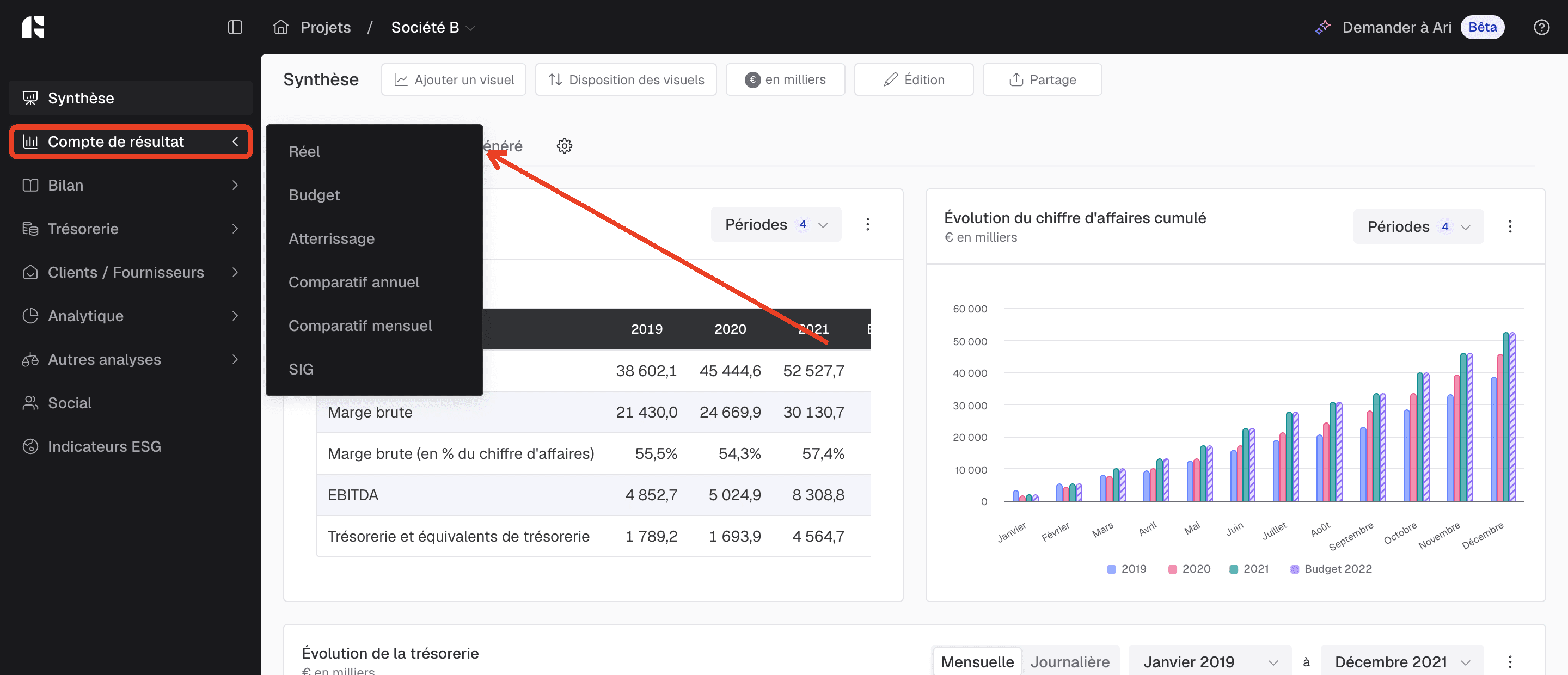This screenshot has height=675, width=1568.
Task: Switch to Journalière view
Action: click(1069, 661)
